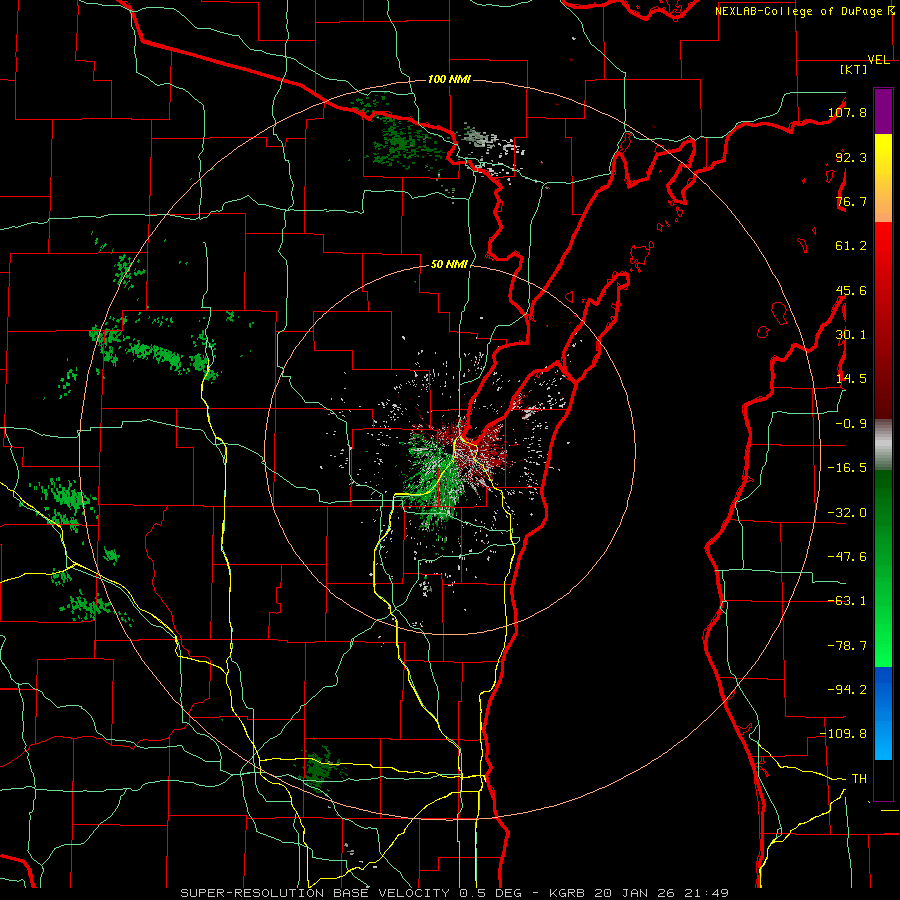Select the 100 NMI range ring label

pos(449,79)
